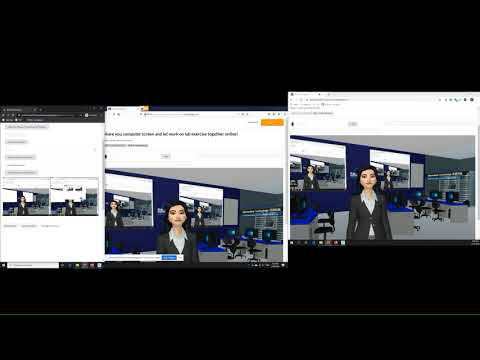The width and height of the screenshot is (480, 360).
Task: Click the blue button below the middle 3D scene
Action: point(169,258)
